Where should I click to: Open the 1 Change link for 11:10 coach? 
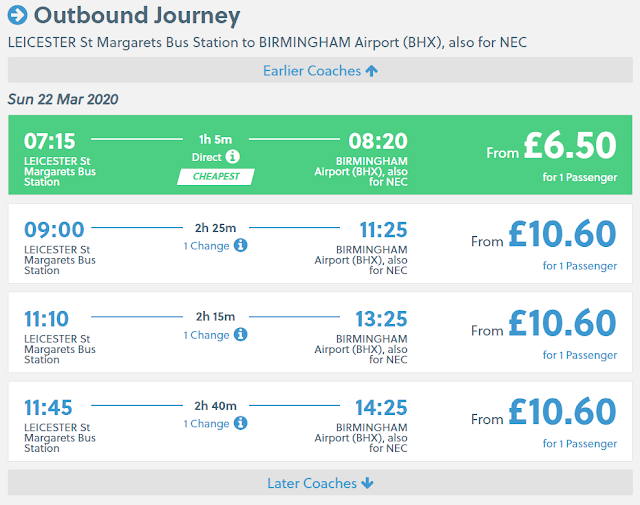click(206, 335)
